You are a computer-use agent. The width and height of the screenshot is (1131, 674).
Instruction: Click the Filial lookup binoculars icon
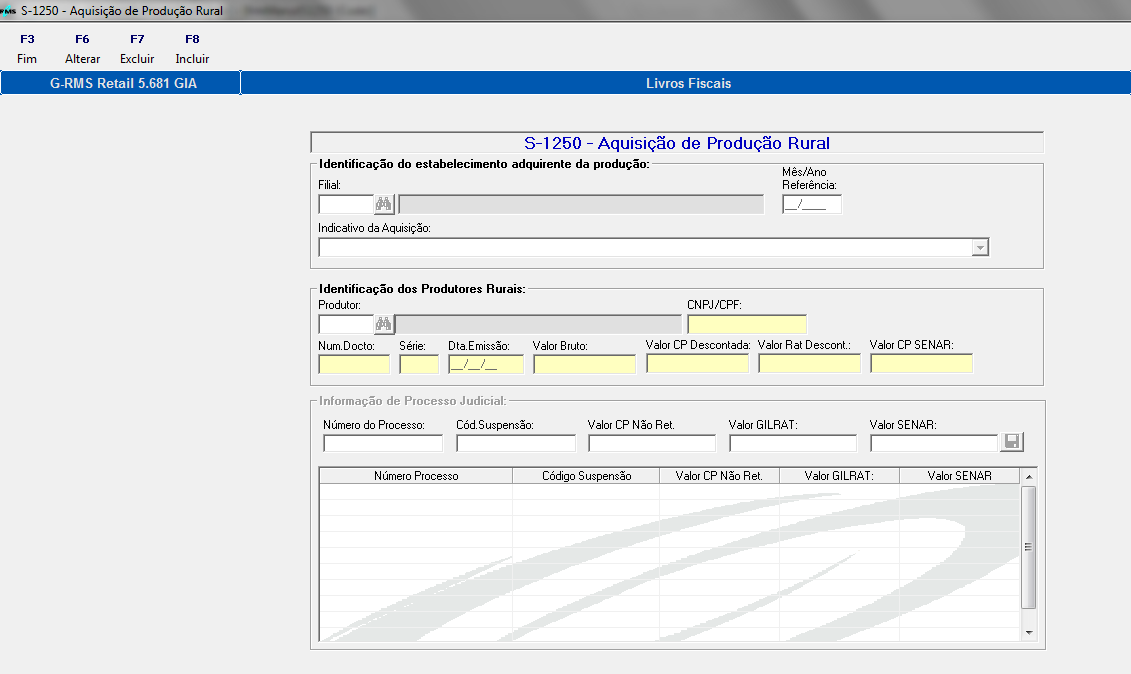click(385, 204)
